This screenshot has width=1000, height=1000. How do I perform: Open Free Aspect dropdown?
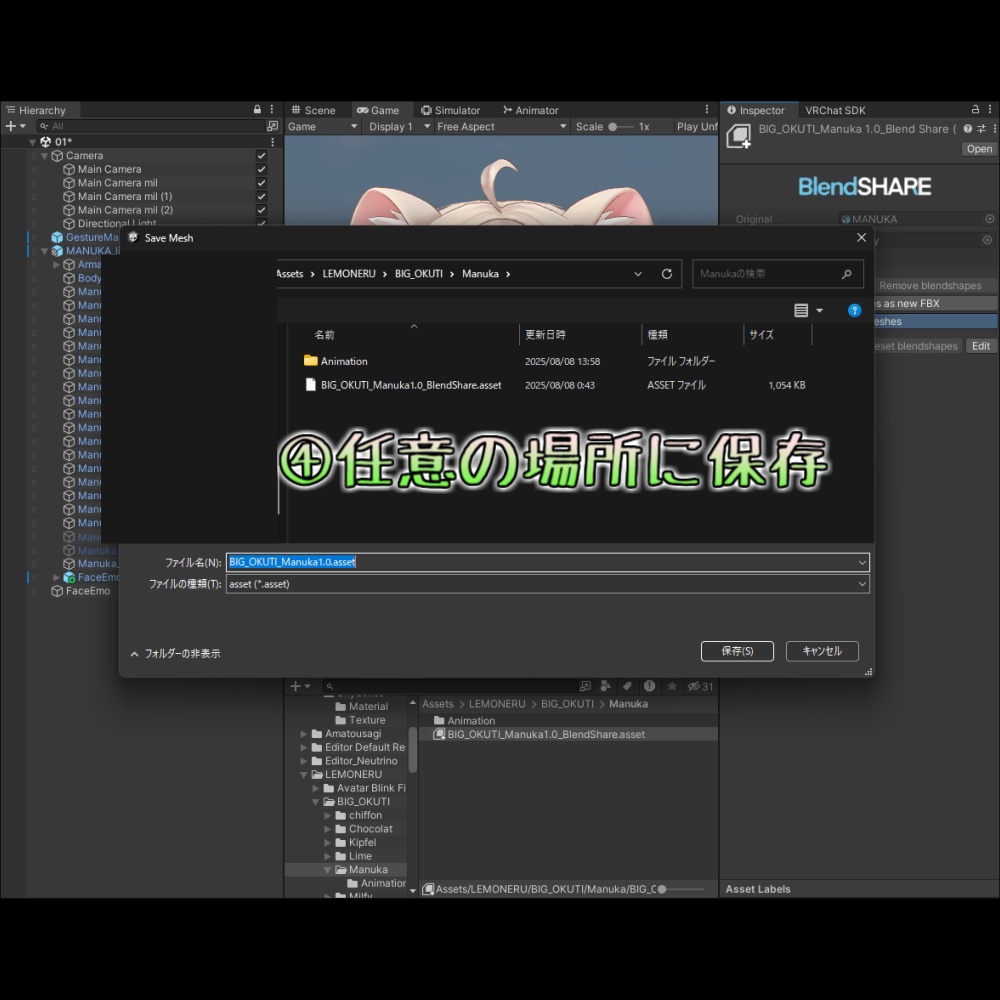[x=501, y=126]
